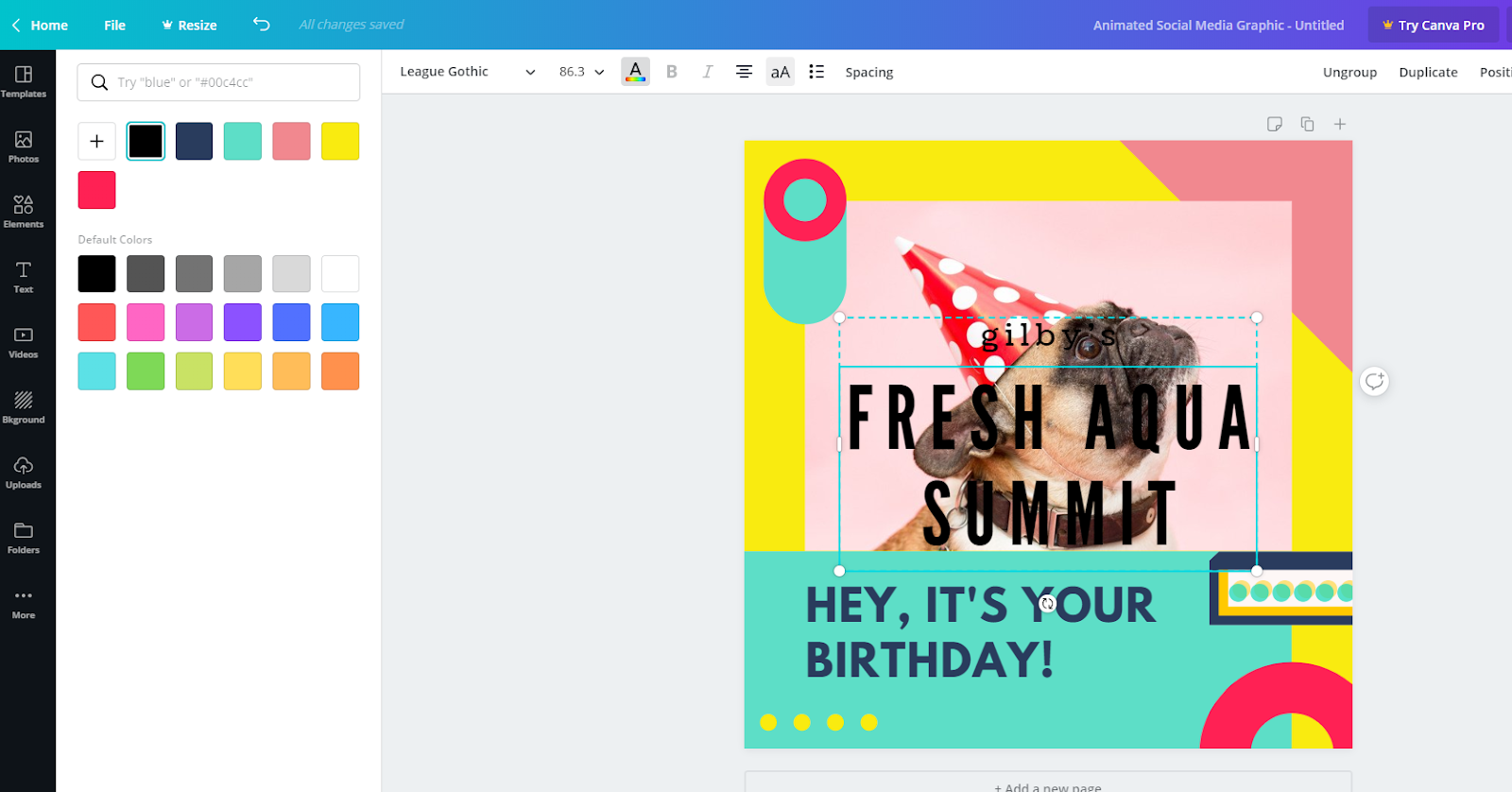Open the font size dropdown
This screenshot has width=1512, height=792.
coord(581,72)
